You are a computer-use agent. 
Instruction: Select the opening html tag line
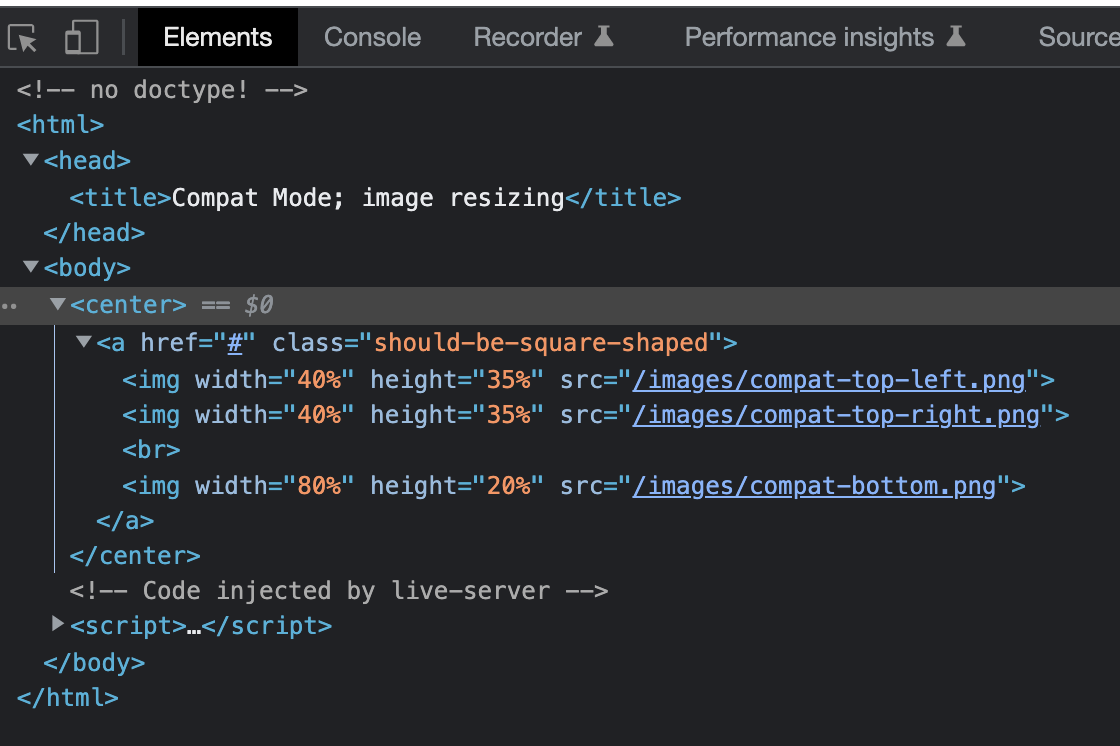point(61,124)
